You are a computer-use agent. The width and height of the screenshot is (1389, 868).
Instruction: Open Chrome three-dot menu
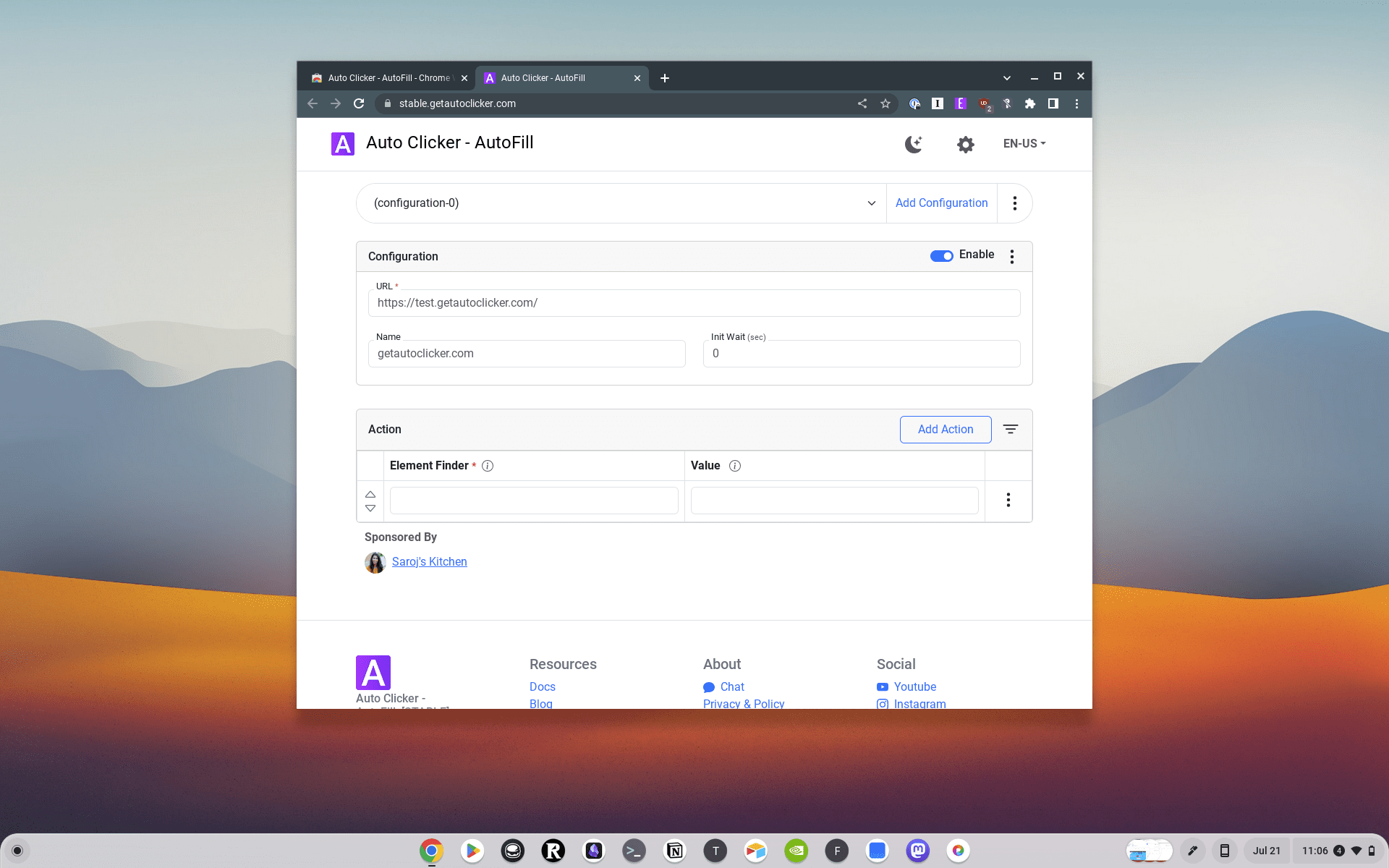pos(1076,103)
